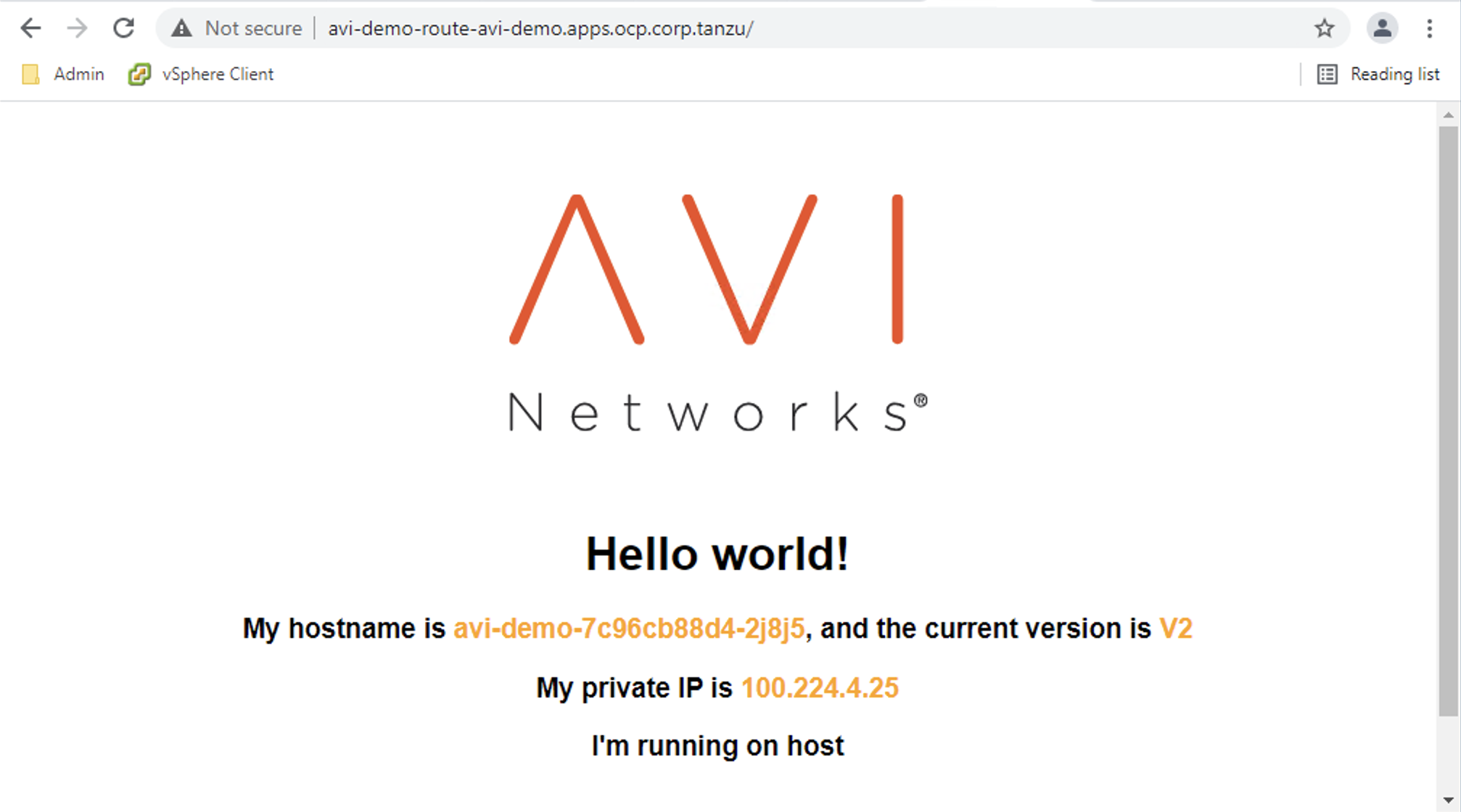Reload the current page
1461x812 pixels.
coord(124,28)
